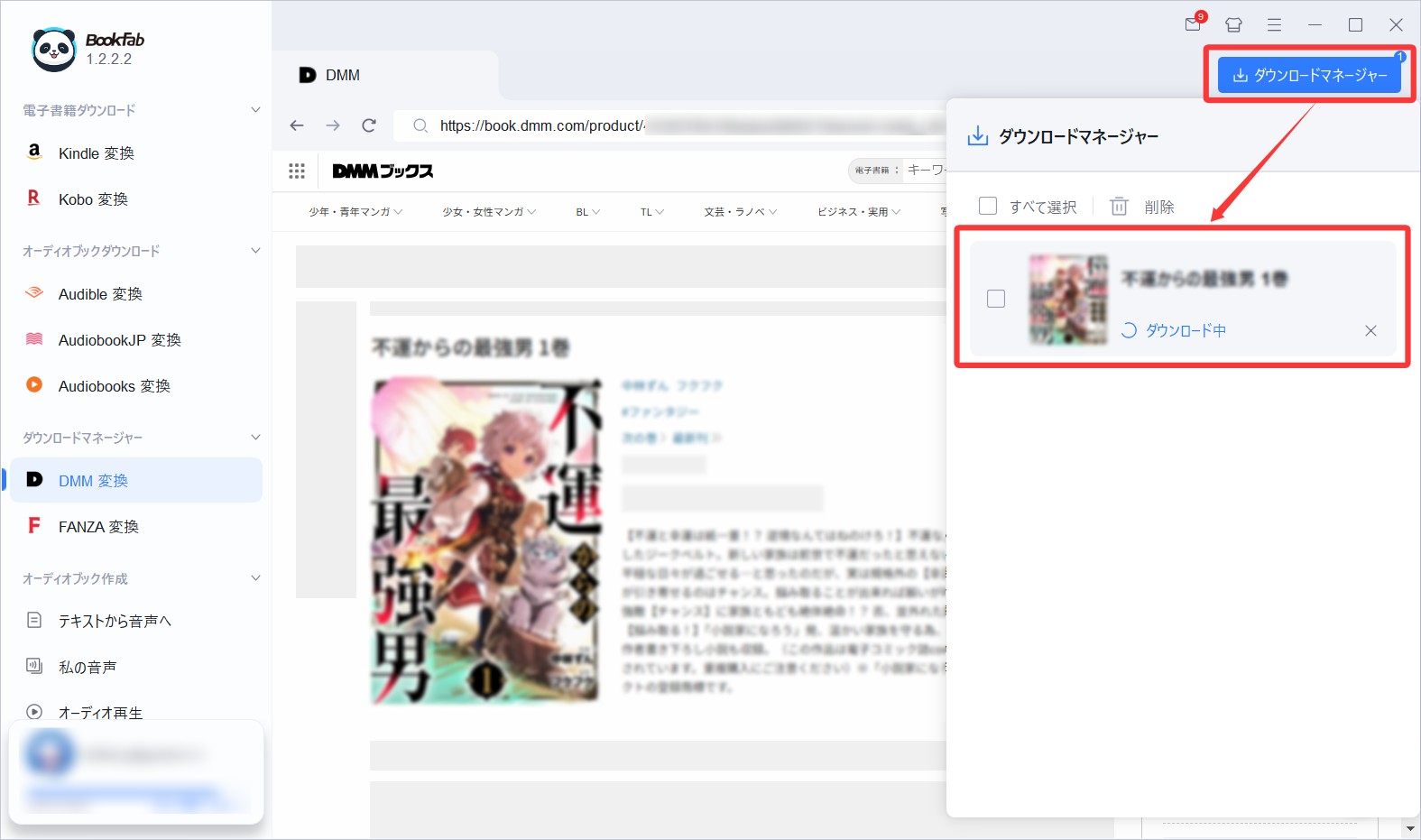Viewport: 1421px width, 840px height.
Task: Click the blue ダウンロードマネージャー button
Action: [1309, 75]
